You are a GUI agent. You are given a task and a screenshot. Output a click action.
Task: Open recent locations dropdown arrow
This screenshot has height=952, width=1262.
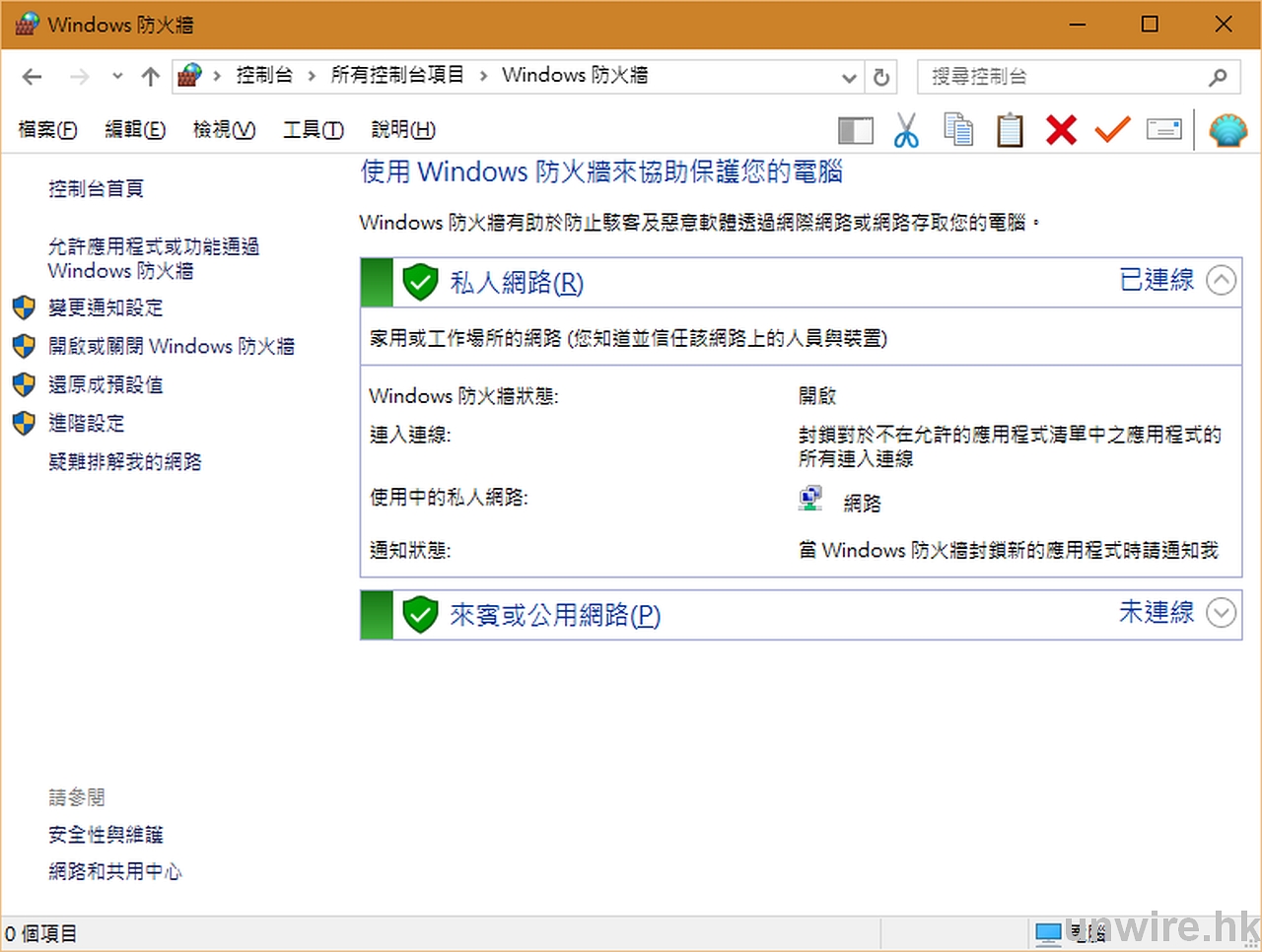point(117,77)
